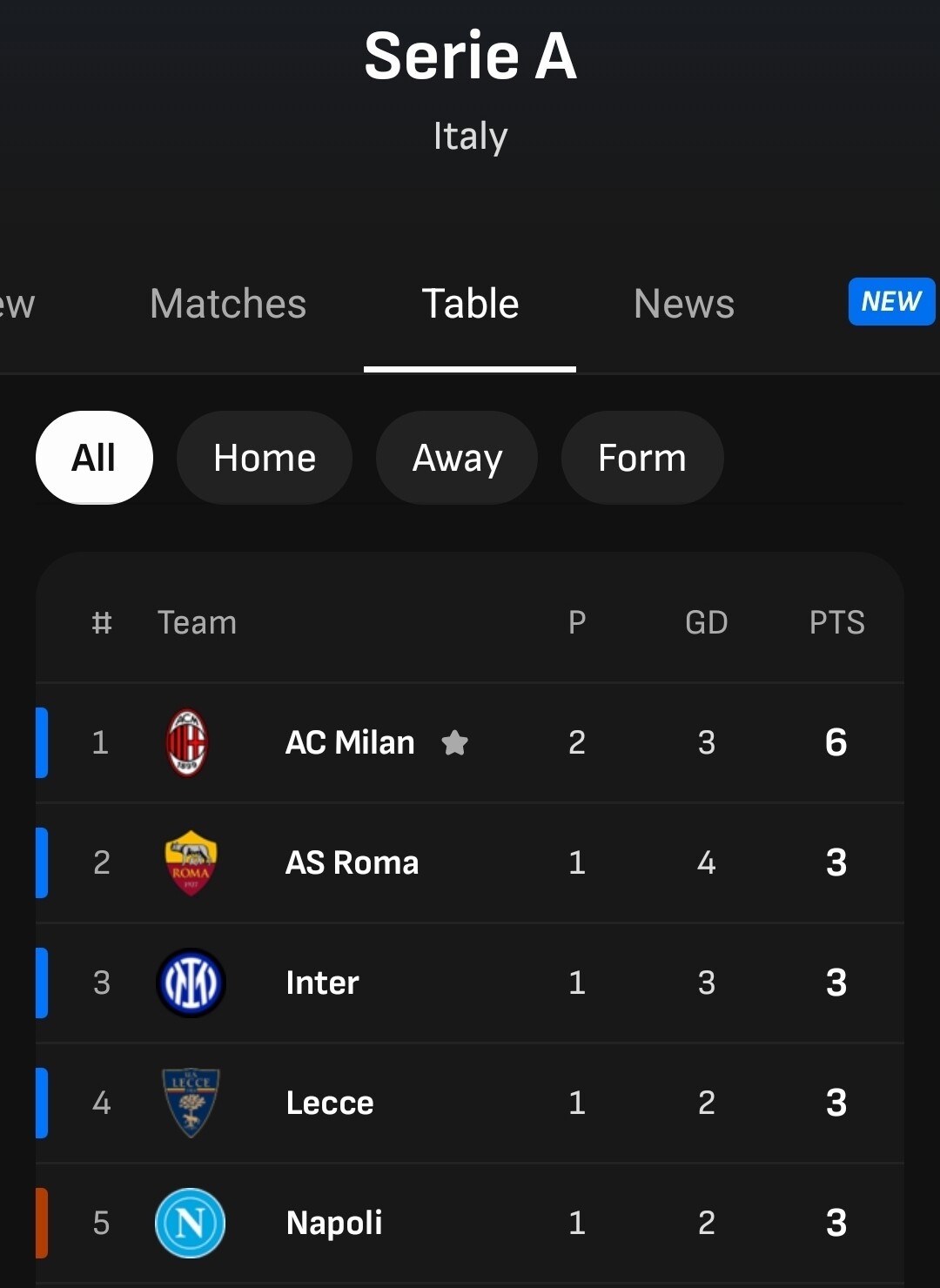Viewport: 940px width, 1288px height.
Task: Tap the Inter club logo
Action: point(191,983)
